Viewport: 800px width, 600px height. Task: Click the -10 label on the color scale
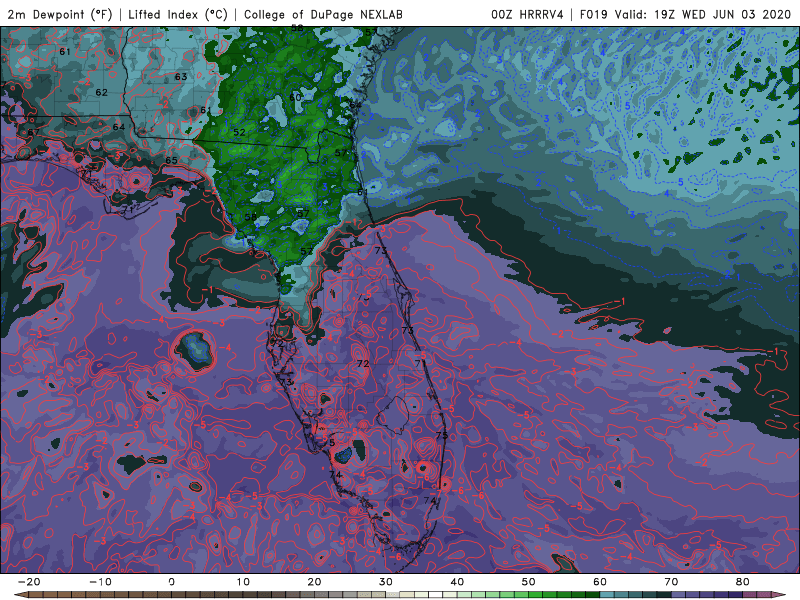point(100,582)
